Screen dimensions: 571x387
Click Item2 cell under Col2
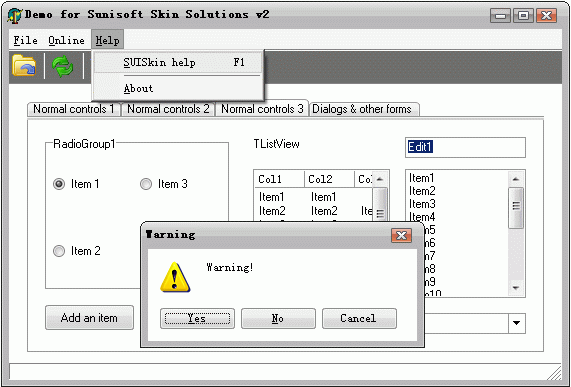(324, 211)
